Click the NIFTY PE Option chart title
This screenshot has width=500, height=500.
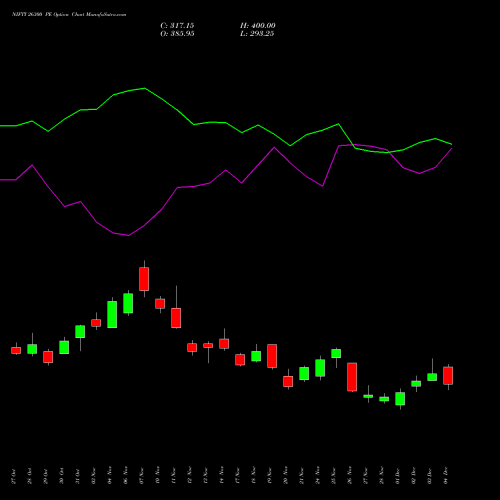[69, 15]
